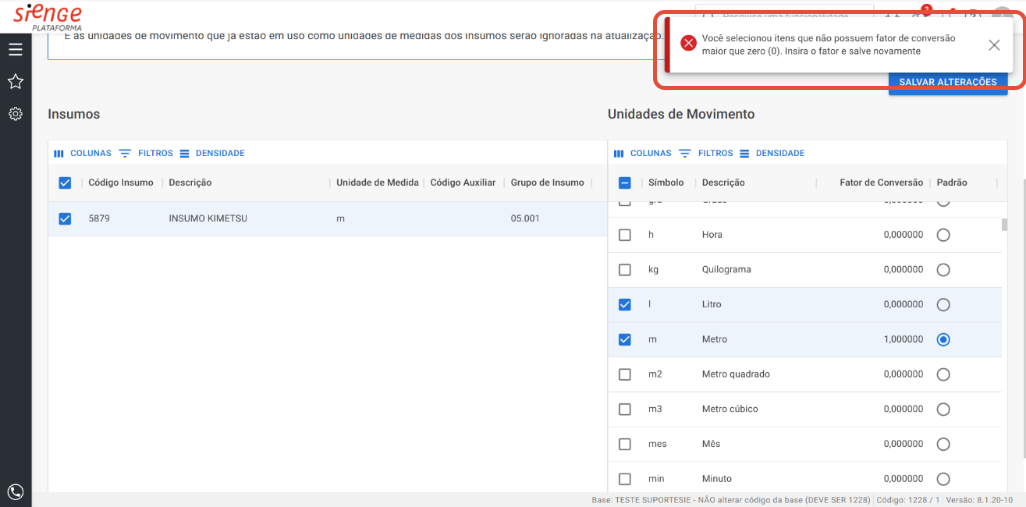Sort by Descrição header in Insumos table

click(x=190, y=183)
